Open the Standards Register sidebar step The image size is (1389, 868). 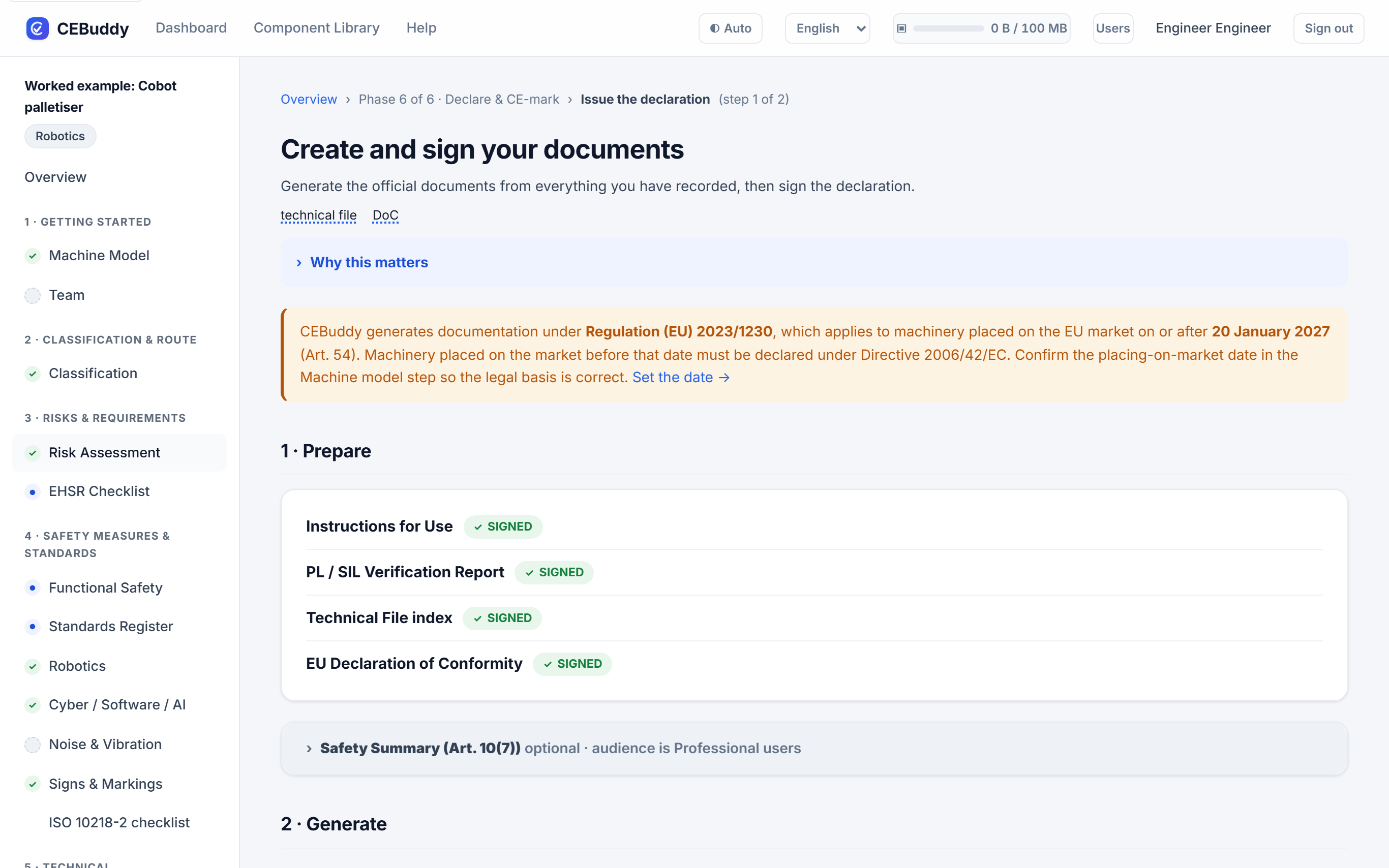coord(119,627)
